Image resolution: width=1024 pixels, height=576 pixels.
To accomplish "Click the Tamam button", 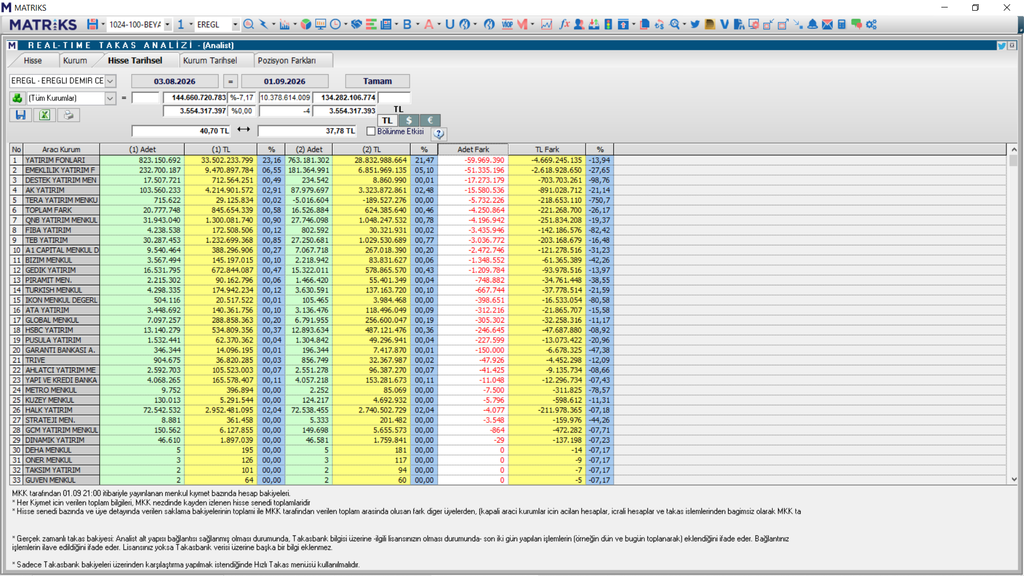I will click(377, 81).
